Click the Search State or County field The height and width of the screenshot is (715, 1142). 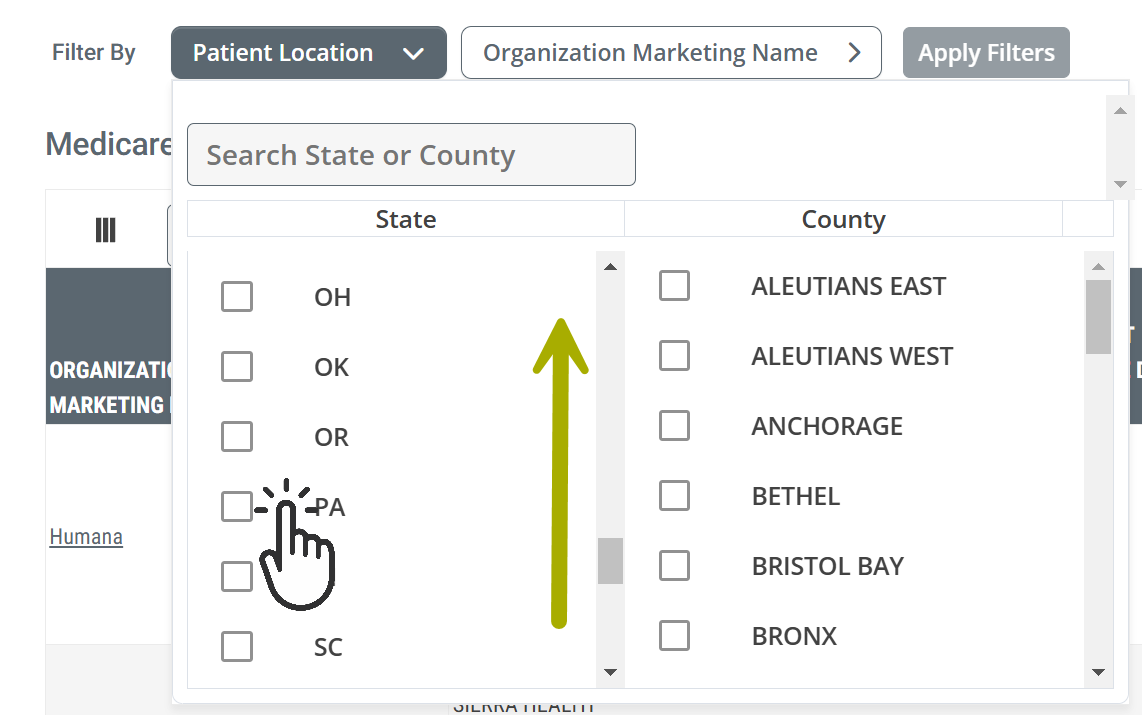pos(411,154)
